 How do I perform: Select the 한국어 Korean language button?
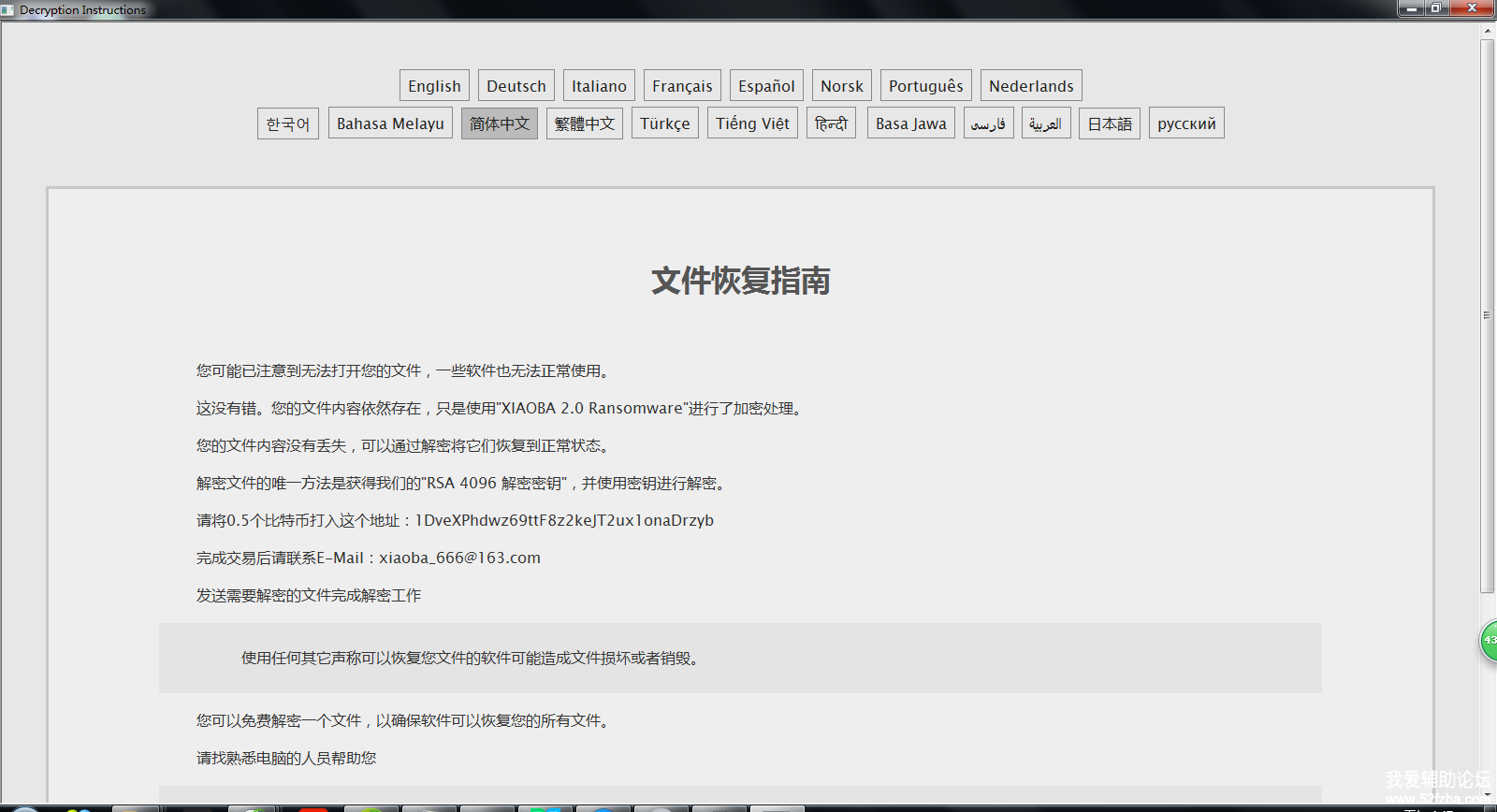(x=288, y=123)
